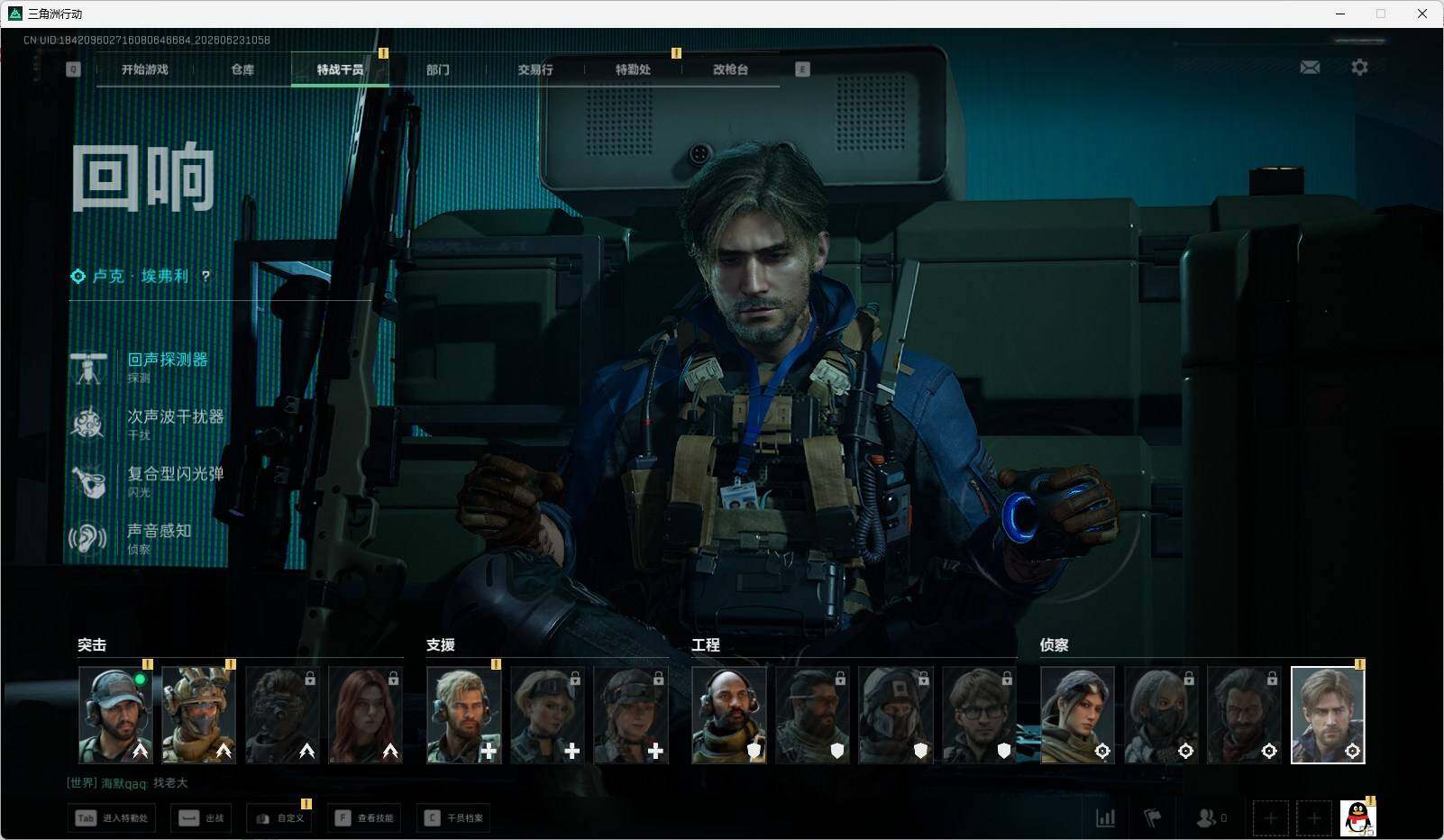Click the lock icon on red-haired operator

393,678
